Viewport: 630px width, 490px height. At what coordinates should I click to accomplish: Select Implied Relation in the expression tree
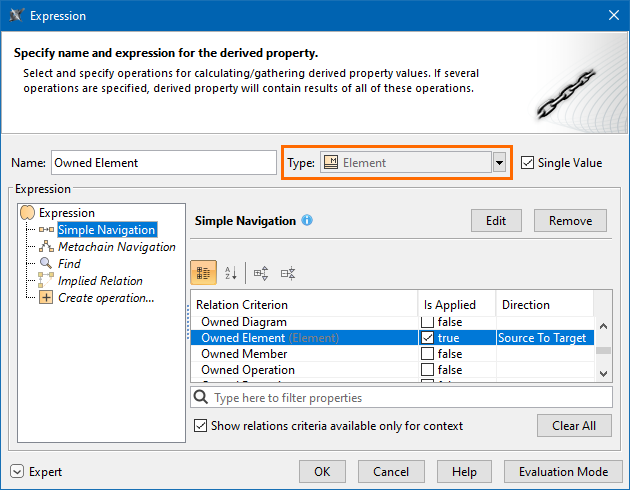(x=100, y=281)
